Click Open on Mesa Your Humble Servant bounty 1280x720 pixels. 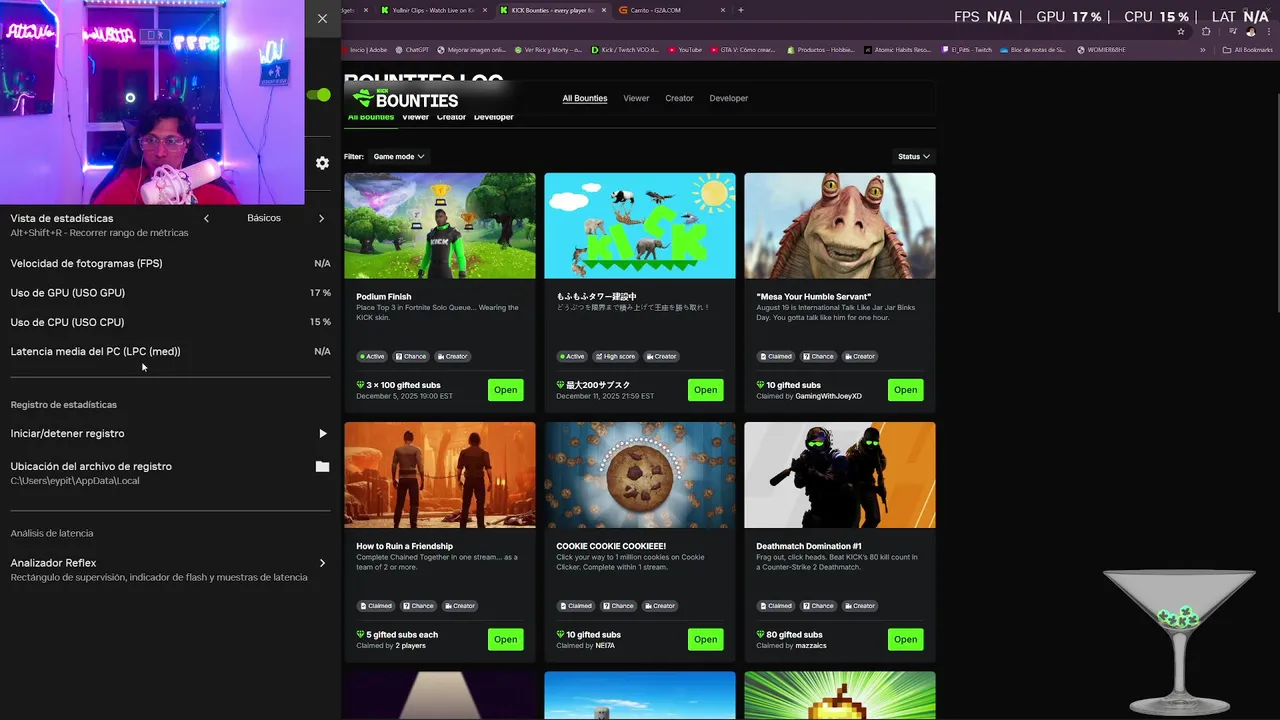(x=906, y=390)
